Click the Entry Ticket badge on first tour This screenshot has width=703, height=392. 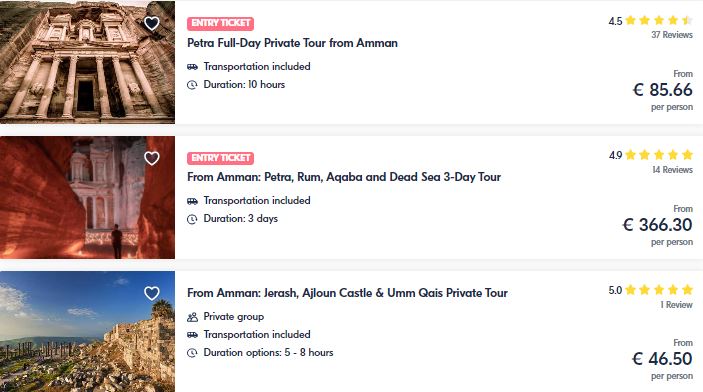click(221, 23)
